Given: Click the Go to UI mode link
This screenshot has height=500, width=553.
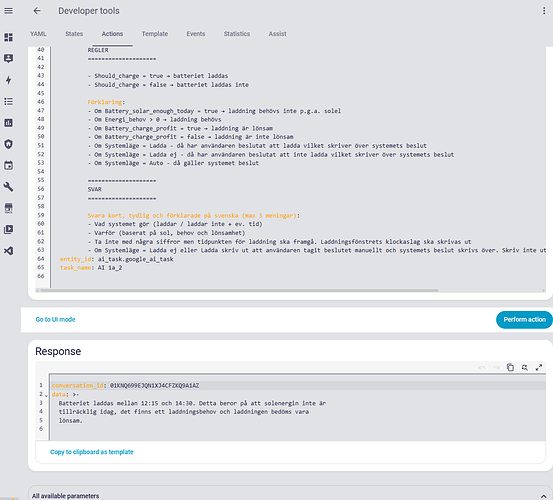Looking at the screenshot, I should (55, 319).
